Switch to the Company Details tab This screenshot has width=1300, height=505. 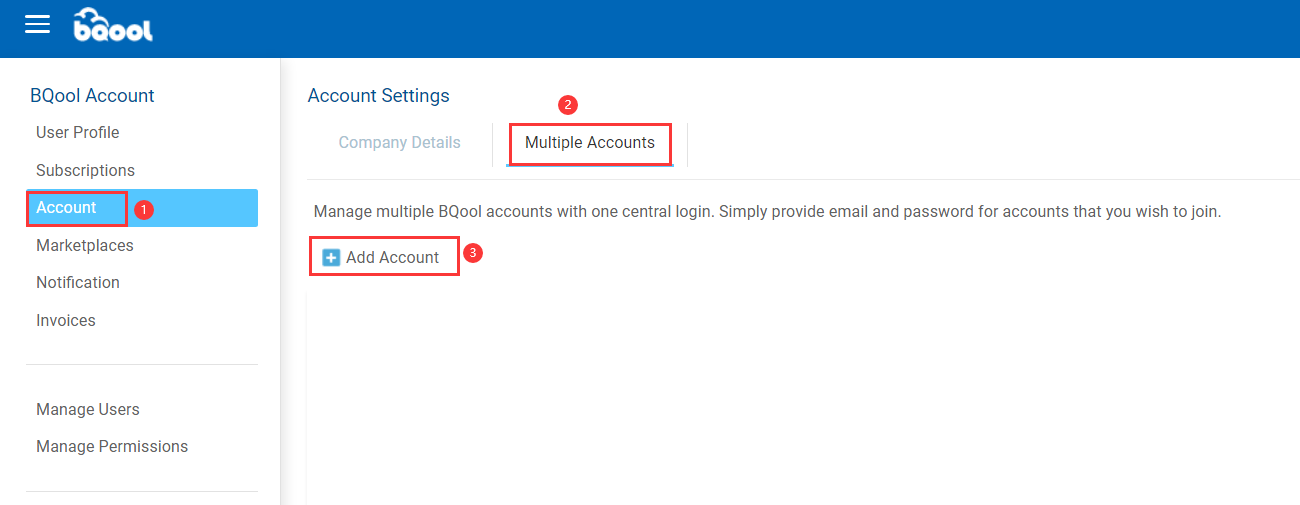coord(399,143)
